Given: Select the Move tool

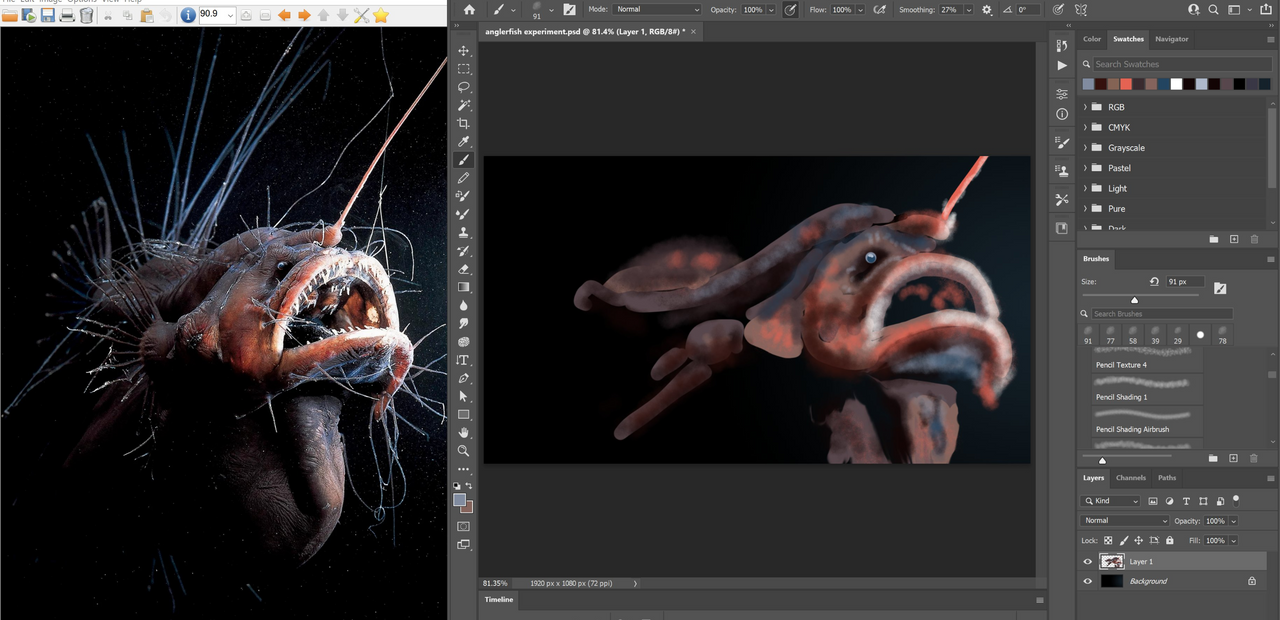Looking at the screenshot, I should (463, 51).
